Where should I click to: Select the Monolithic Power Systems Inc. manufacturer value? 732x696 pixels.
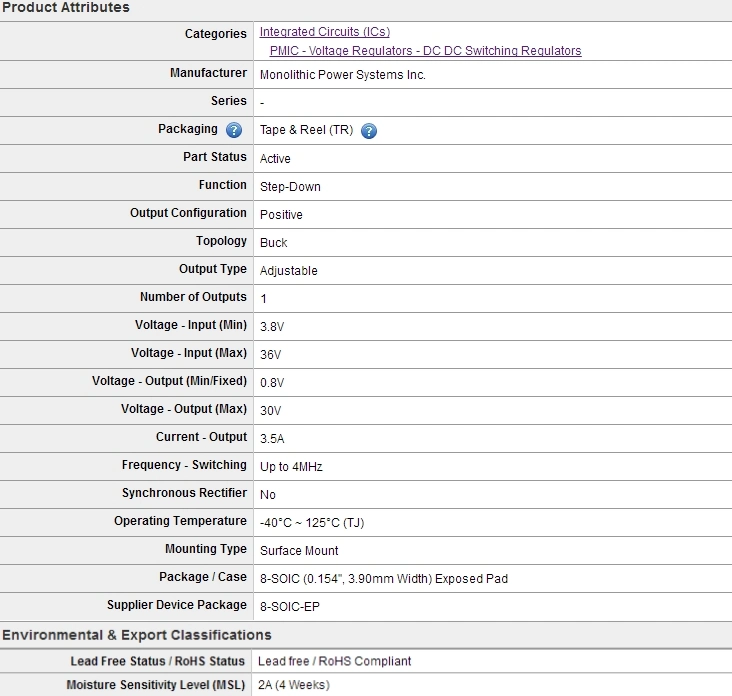pos(343,75)
